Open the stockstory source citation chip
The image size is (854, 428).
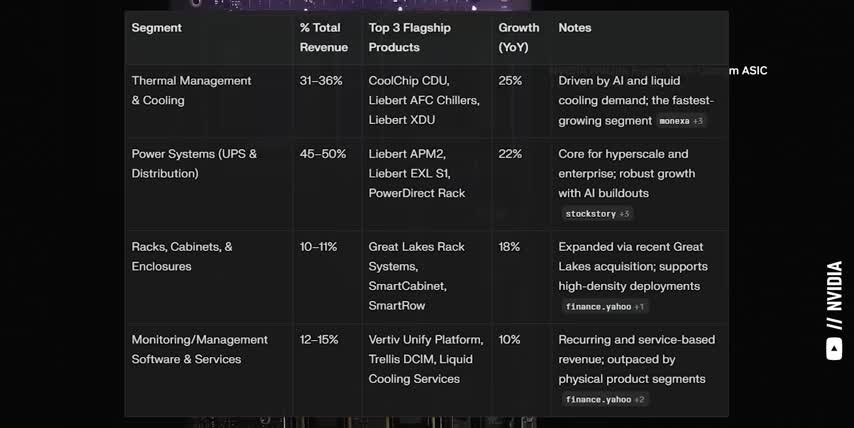pyautogui.click(x=597, y=214)
